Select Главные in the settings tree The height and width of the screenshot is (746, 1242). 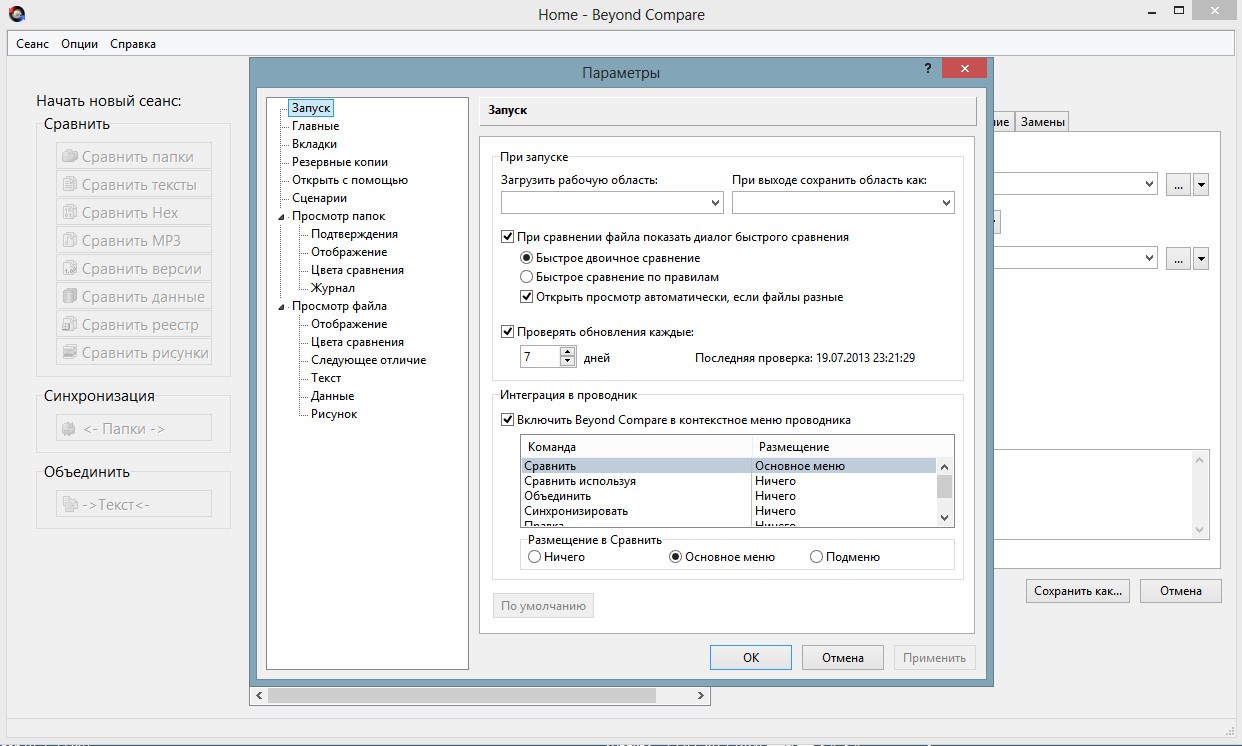315,126
